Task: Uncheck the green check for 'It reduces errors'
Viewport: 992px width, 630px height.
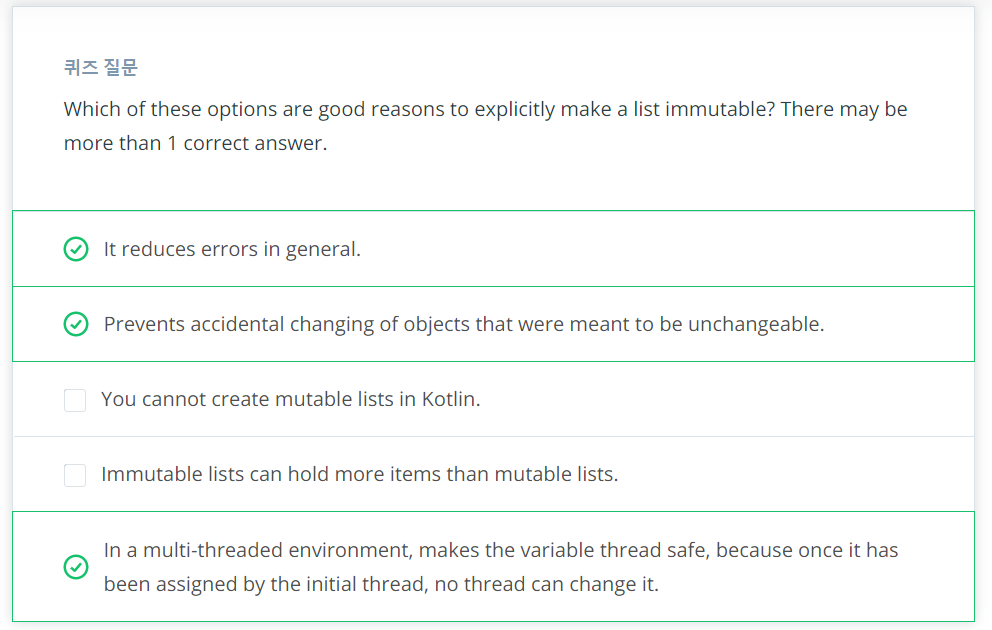Action: pyautogui.click(x=76, y=249)
